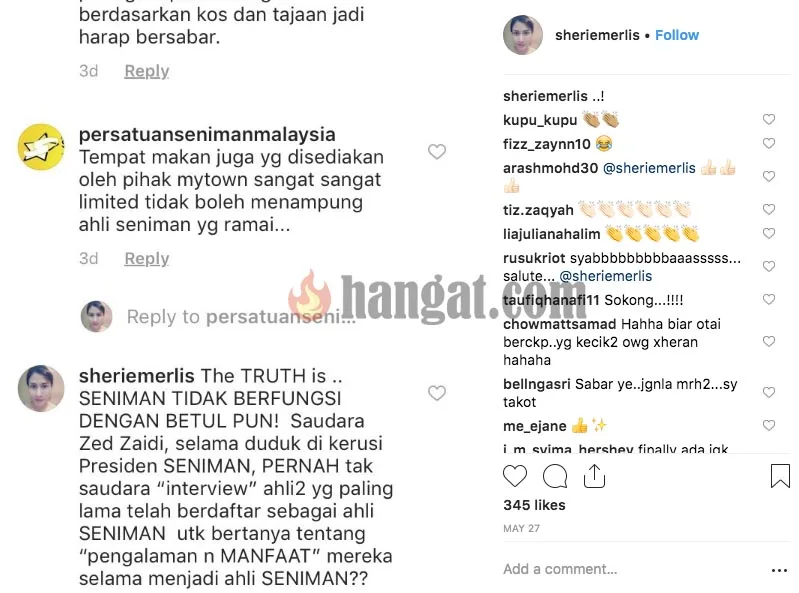Follow sheriemerlis
This screenshot has width=799, height=593.
pyautogui.click(x=677, y=35)
